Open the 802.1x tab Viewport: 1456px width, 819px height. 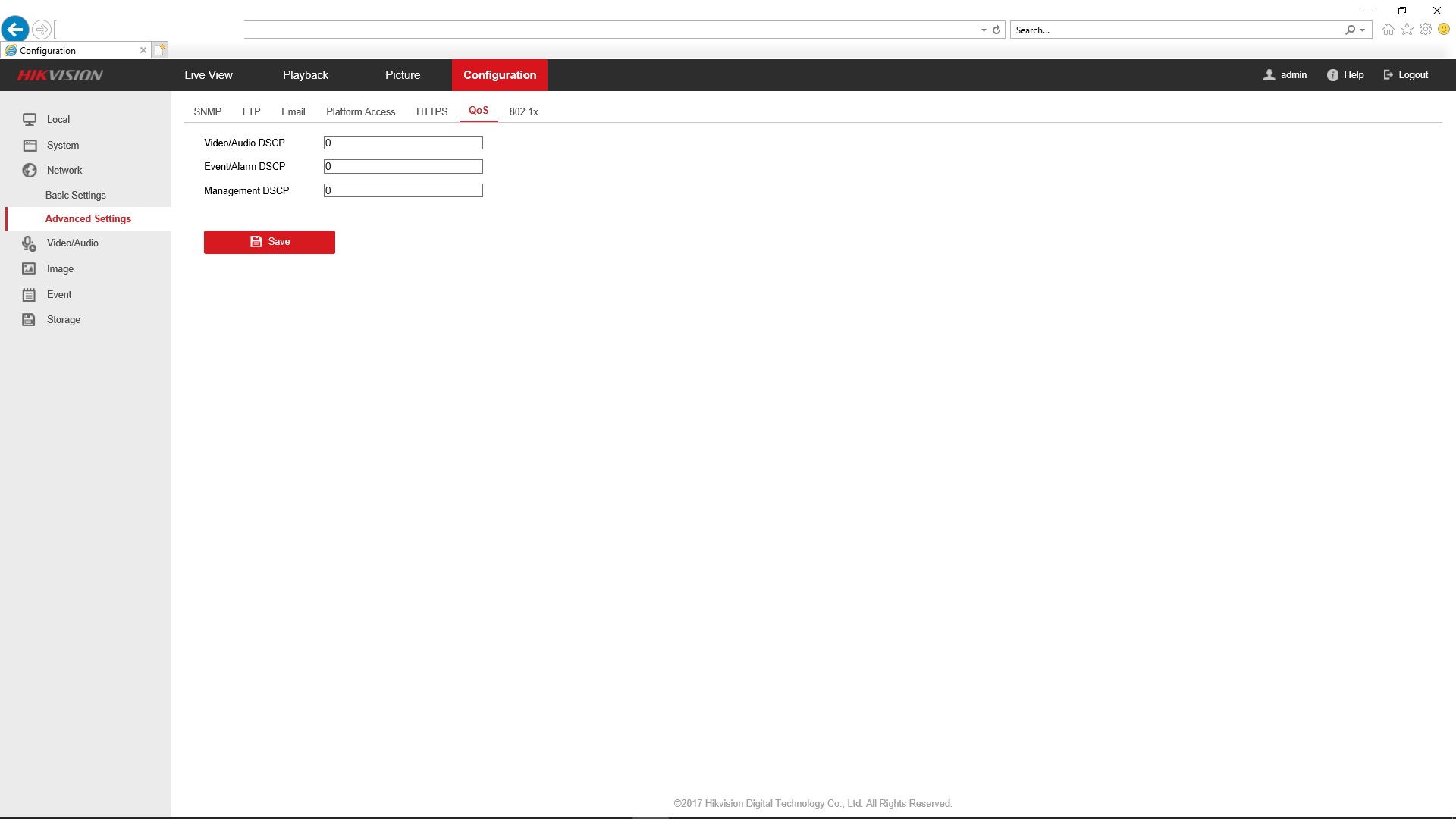pos(523,111)
